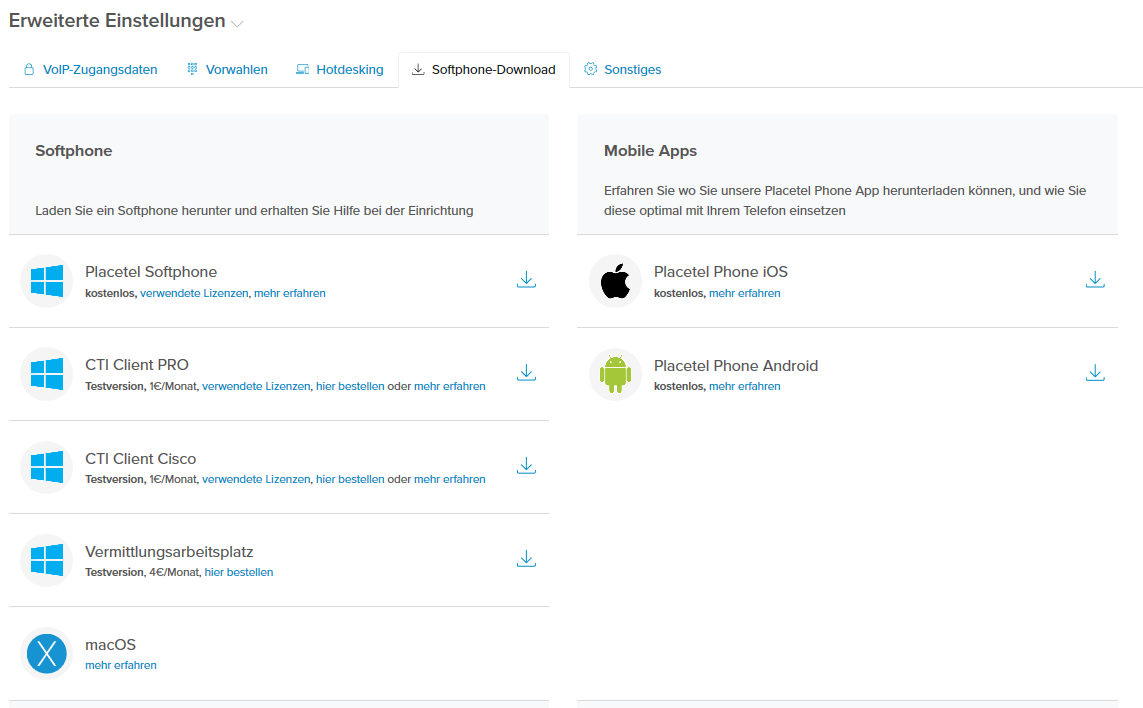The width and height of the screenshot is (1143, 708).
Task: Click the Android robot logo
Action: (615, 374)
